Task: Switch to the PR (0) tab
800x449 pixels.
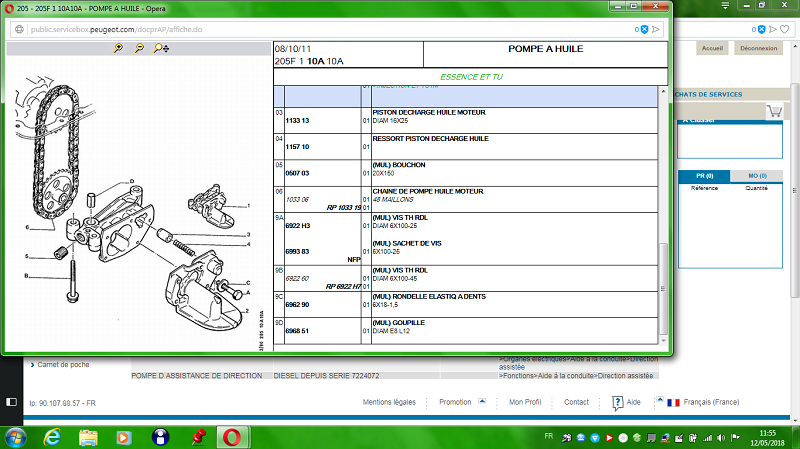Action: click(705, 176)
